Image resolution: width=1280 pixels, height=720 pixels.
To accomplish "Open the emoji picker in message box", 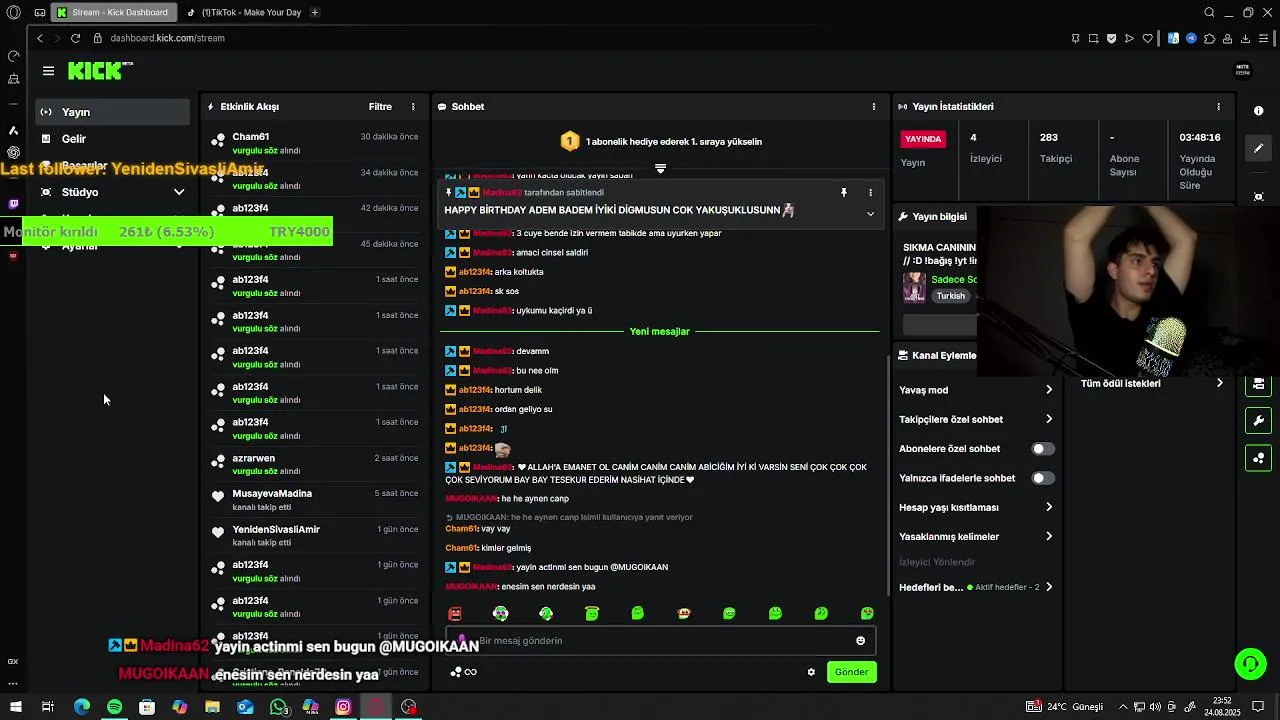I will (860, 641).
